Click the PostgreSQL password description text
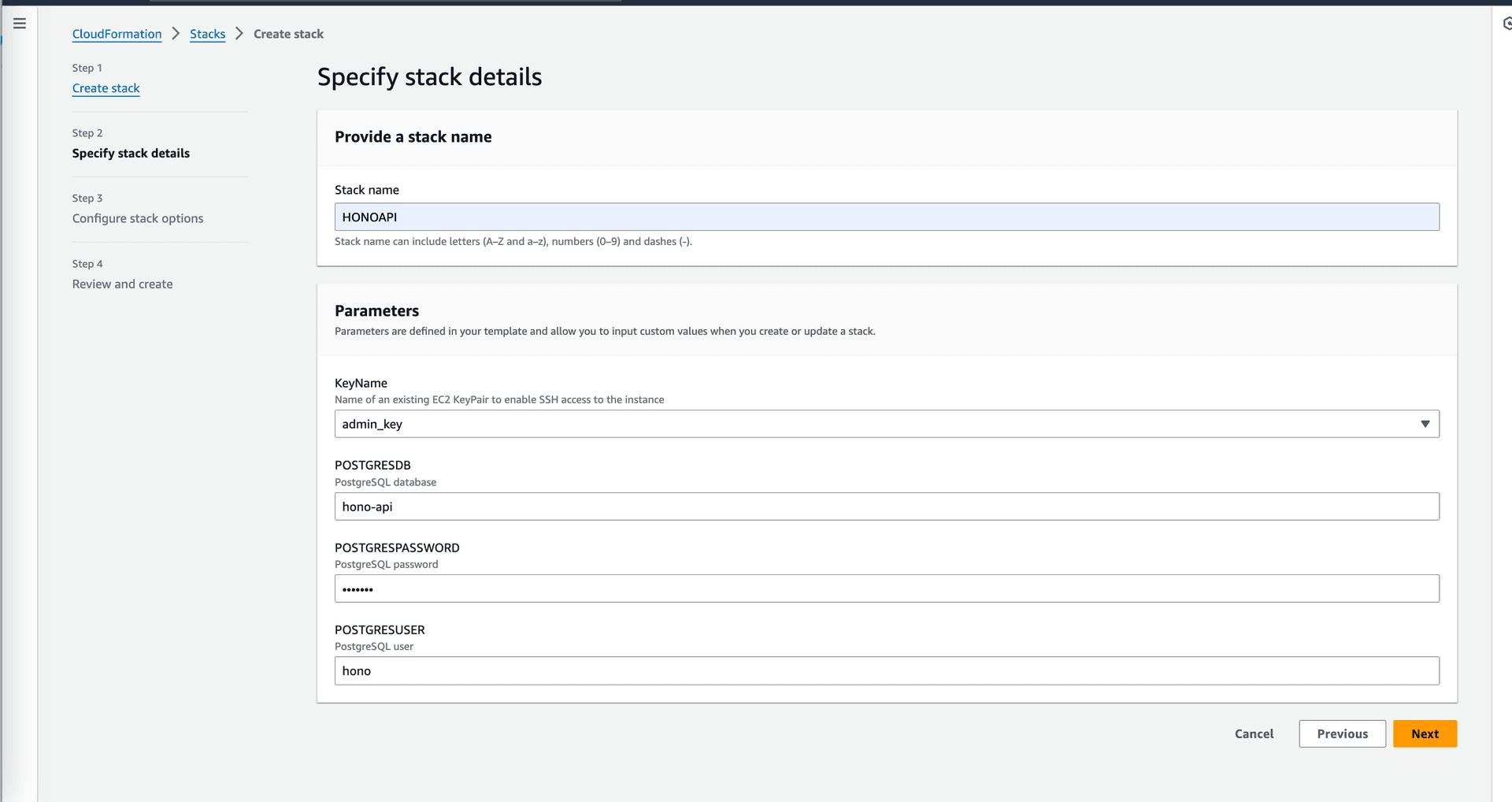The height and width of the screenshot is (802, 1512). tap(386, 564)
